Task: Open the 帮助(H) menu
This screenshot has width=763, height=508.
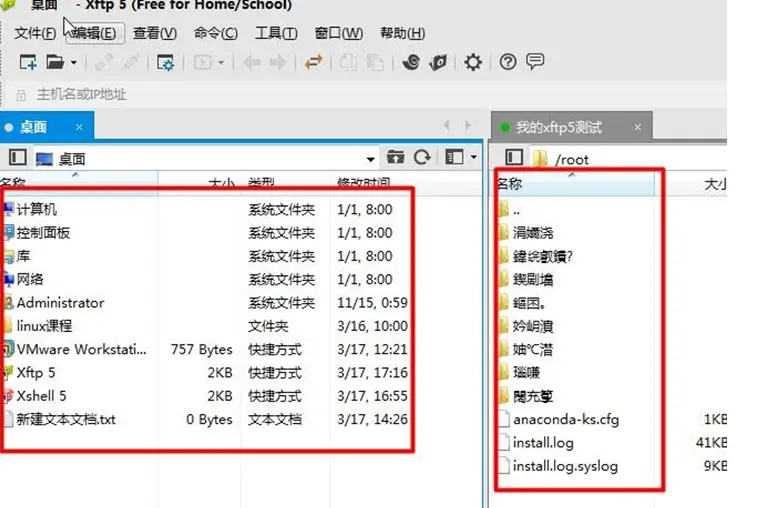Action: 402,33
